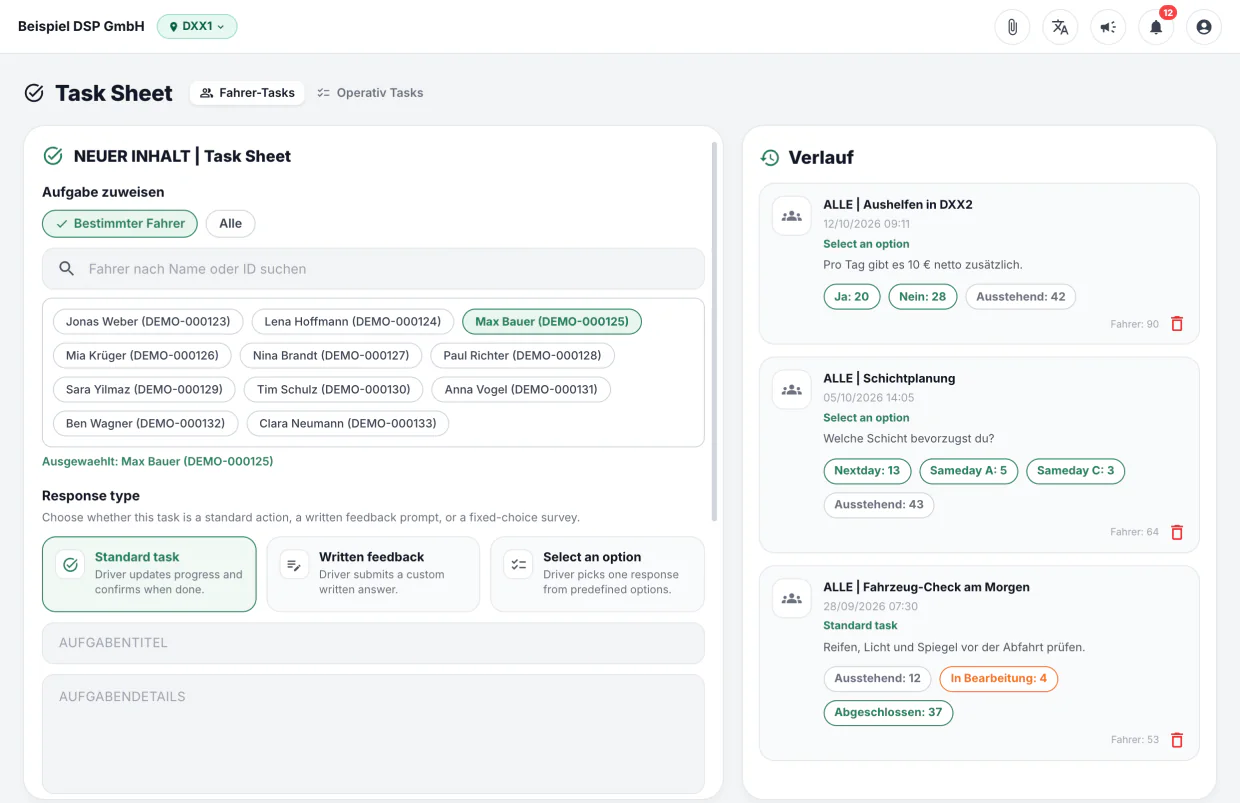Choose Standard task response type
The height and width of the screenshot is (803, 1240).
[x=149, y=574]
